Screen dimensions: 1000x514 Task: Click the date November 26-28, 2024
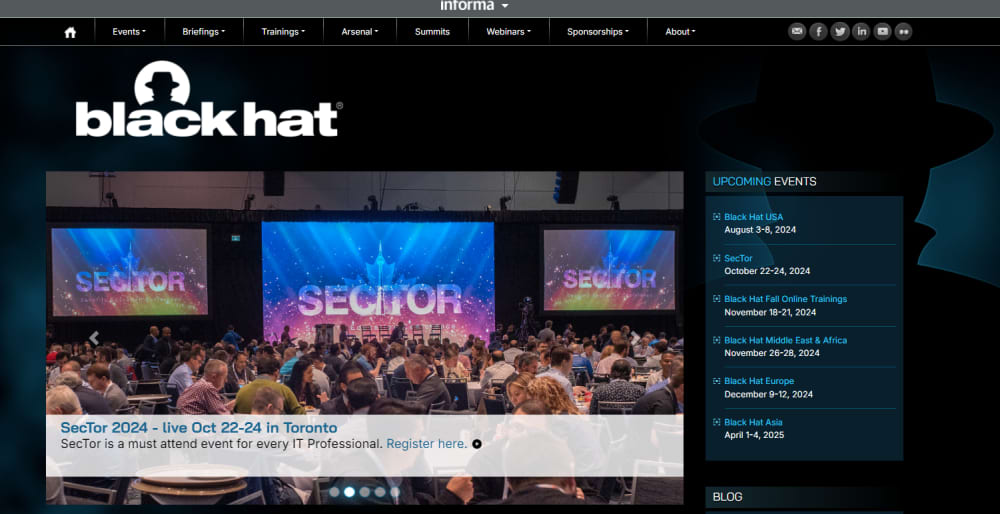tap(772, 353)
